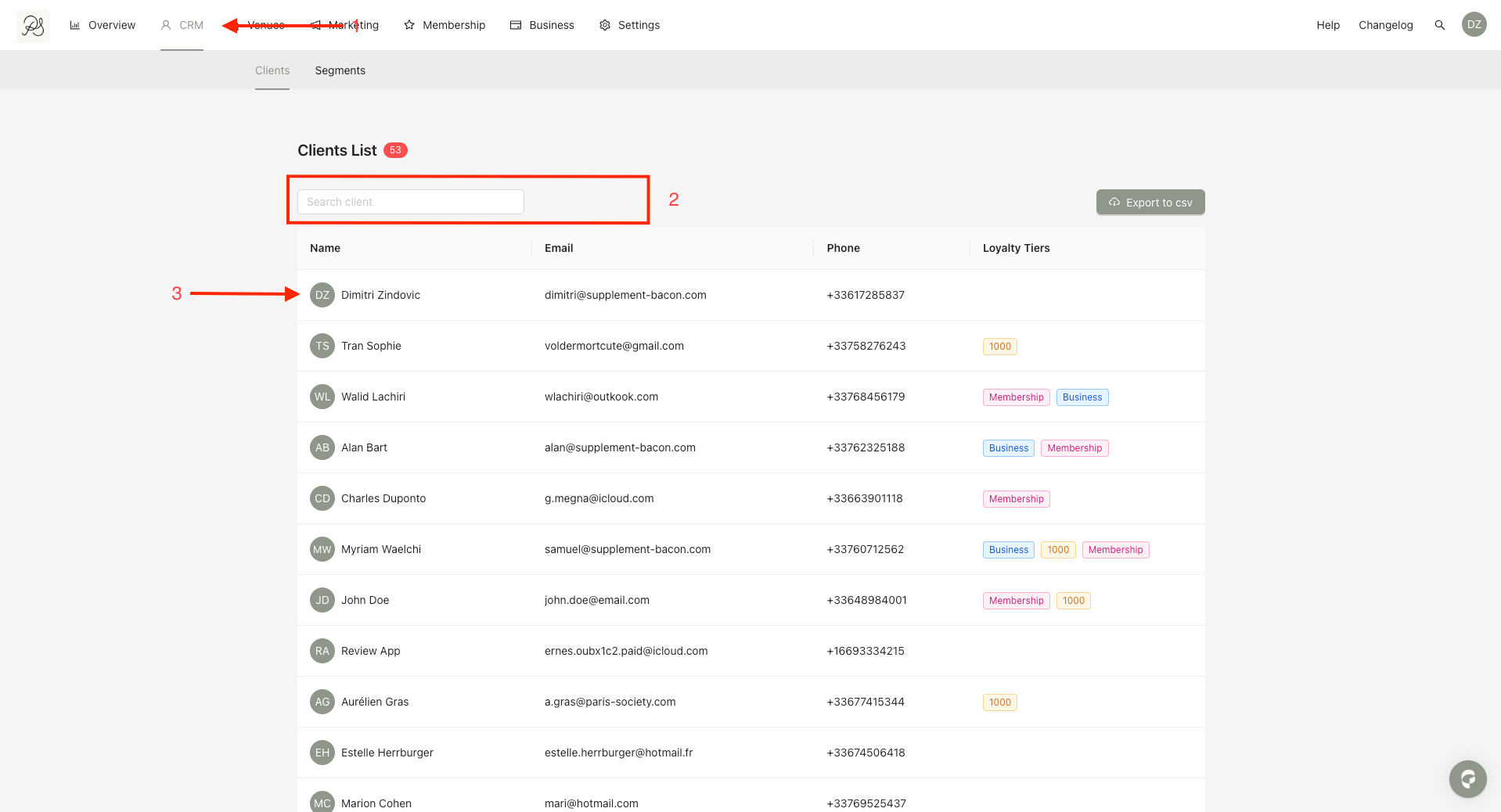
Task: Click the WL avatar for Walid Lachiri
Action: tap(322, 397)
